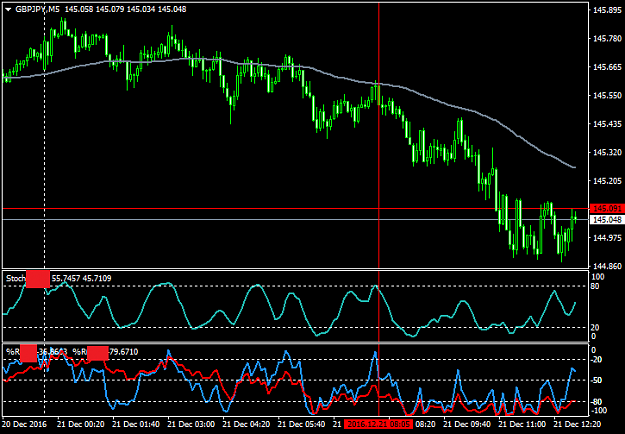The width and height of the screenshot is (625, 434).
Task: Click the %R value -79.6710
Action: click(x=123, y=352)
